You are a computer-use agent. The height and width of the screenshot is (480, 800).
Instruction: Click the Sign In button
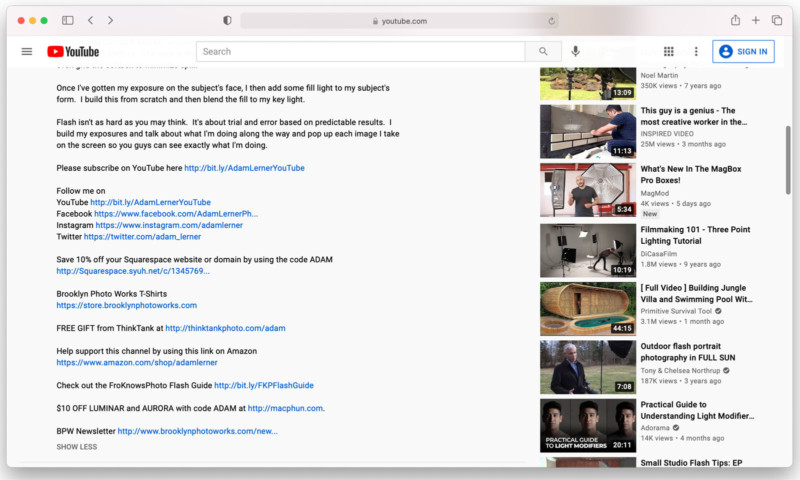[x=743, y=52]
